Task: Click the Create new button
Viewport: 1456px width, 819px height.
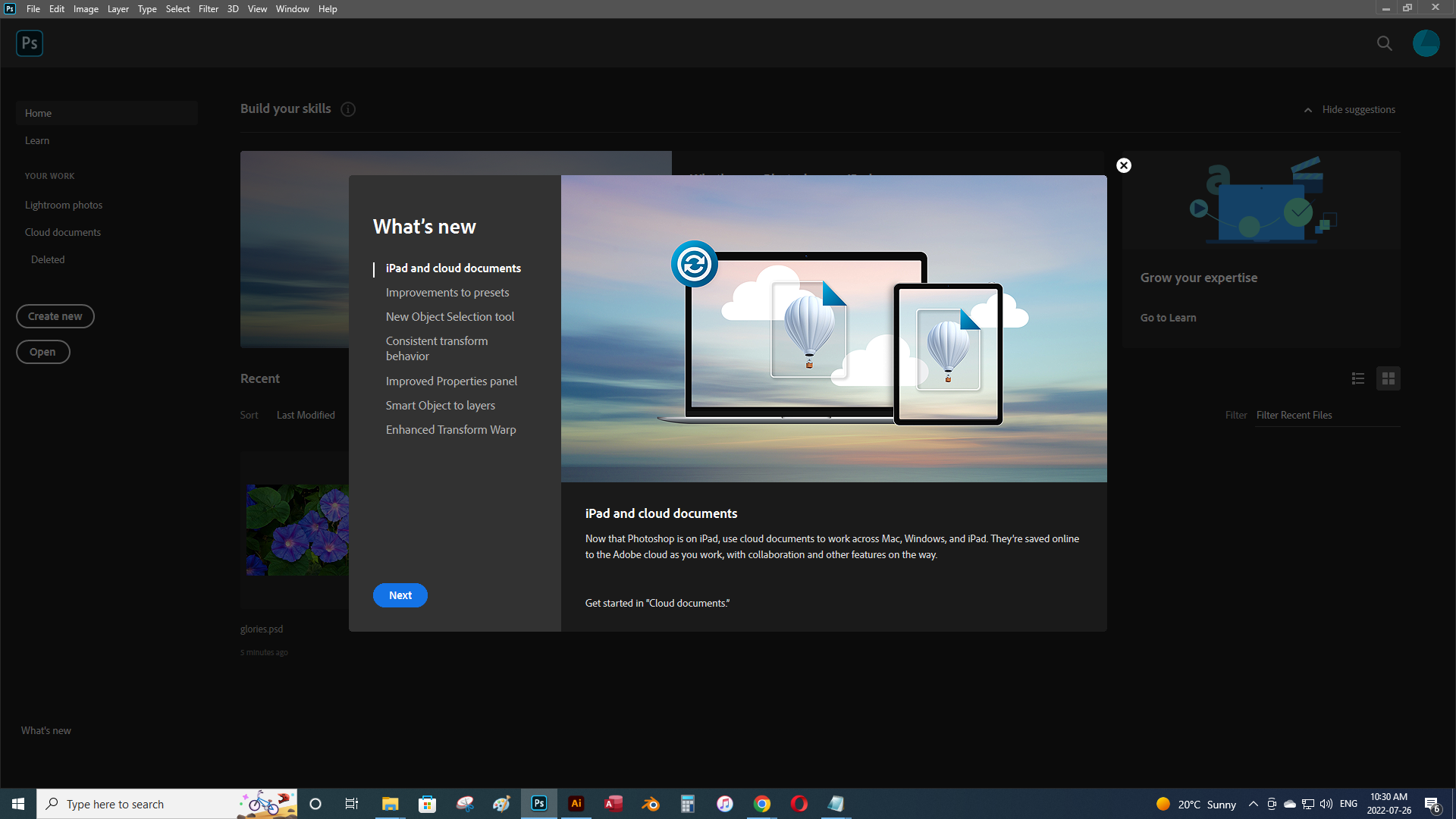Action: point(55,316)
